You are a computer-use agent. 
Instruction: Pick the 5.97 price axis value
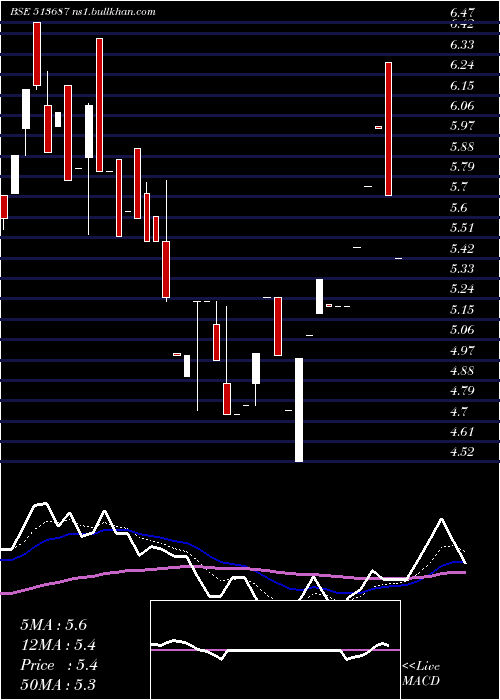462,126
